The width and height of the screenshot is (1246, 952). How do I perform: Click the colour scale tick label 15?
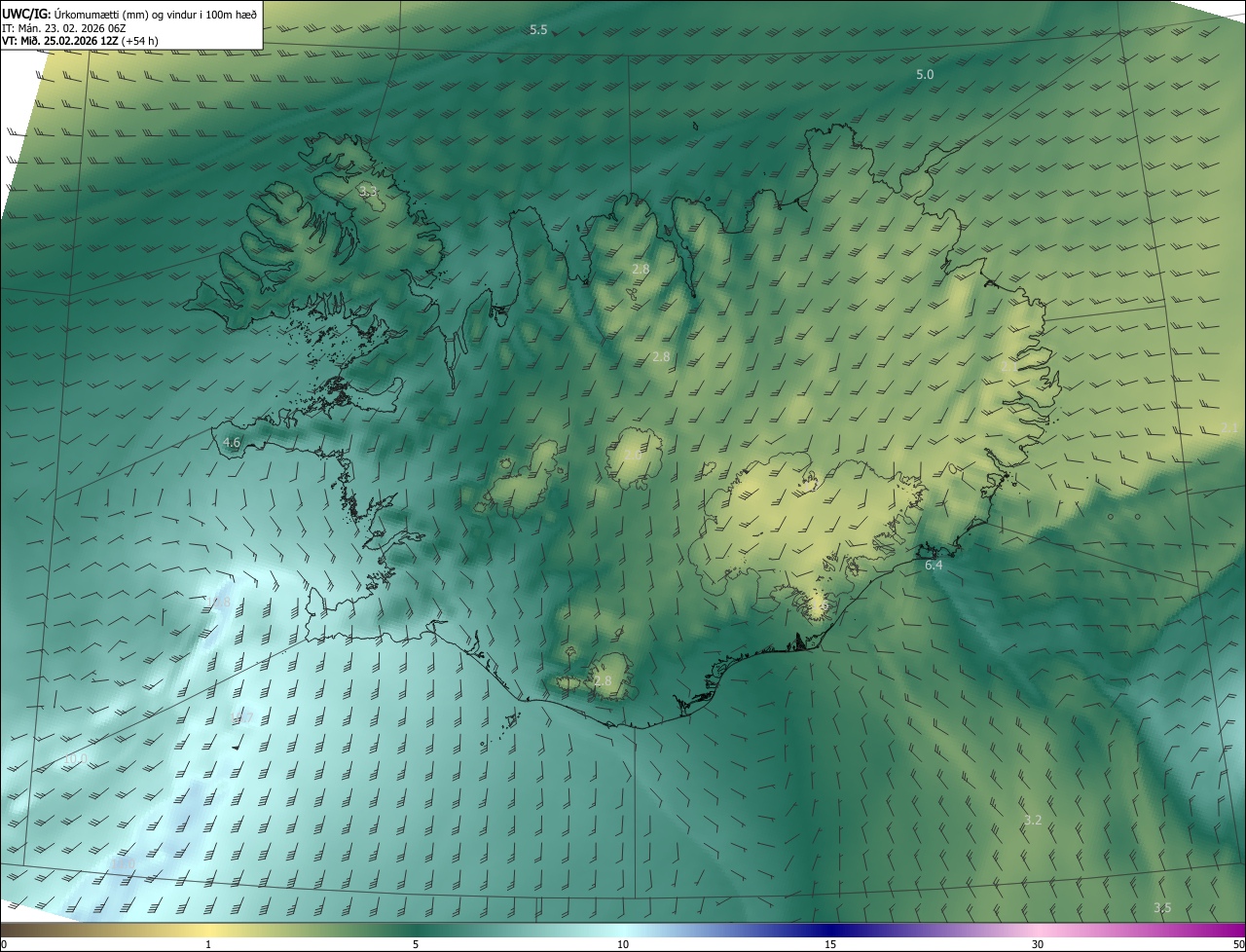(830, 945)
